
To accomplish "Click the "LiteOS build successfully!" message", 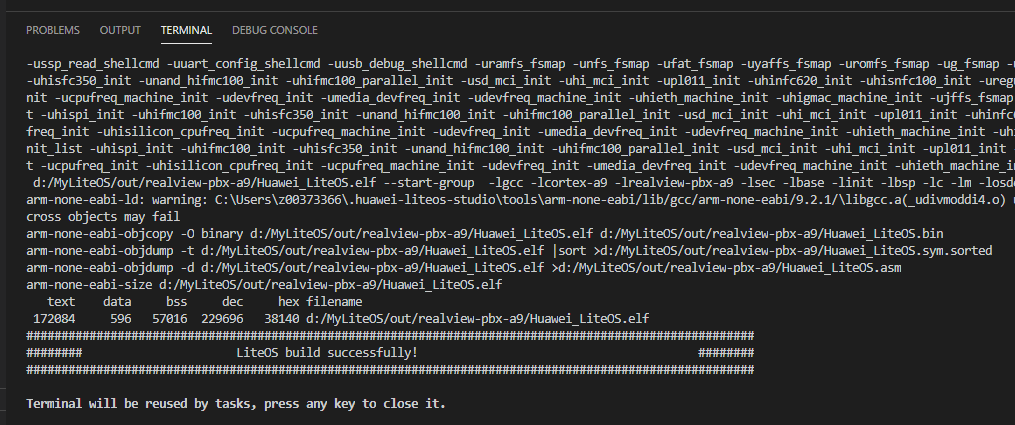I will click(x=326, y=353).
